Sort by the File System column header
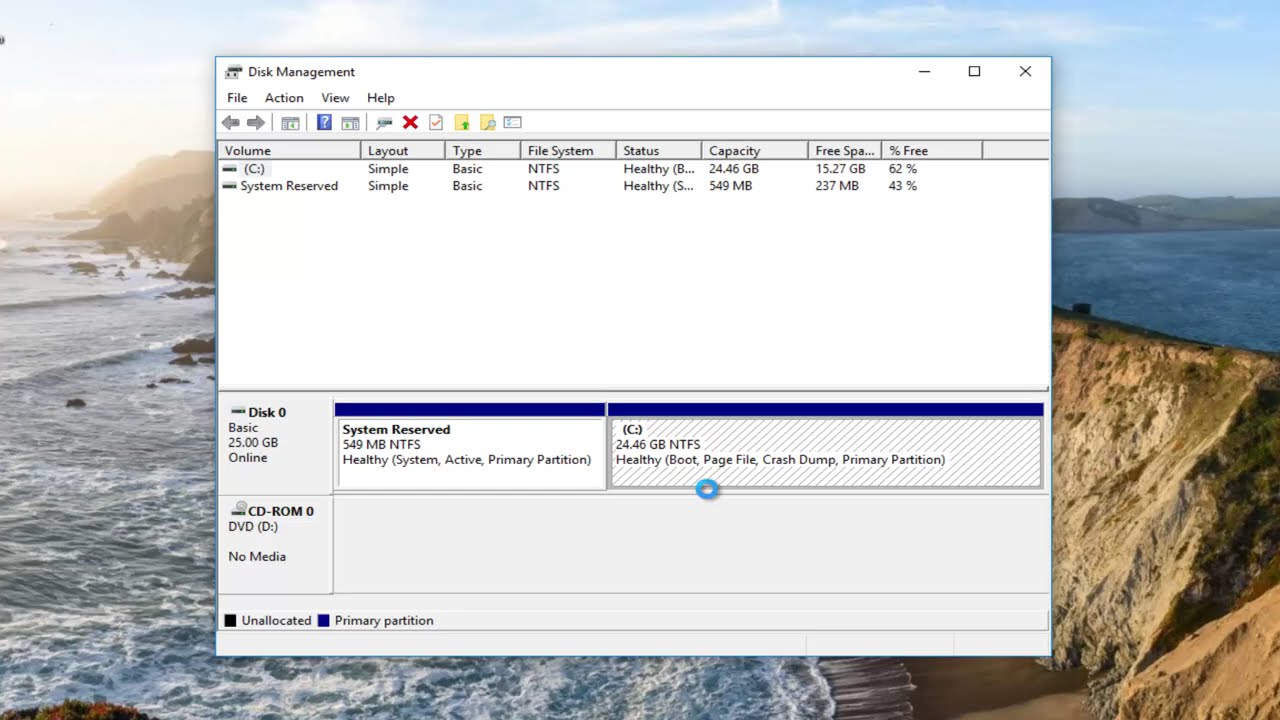The width and height of the screenshot is (1280, 720). (568, 150)
